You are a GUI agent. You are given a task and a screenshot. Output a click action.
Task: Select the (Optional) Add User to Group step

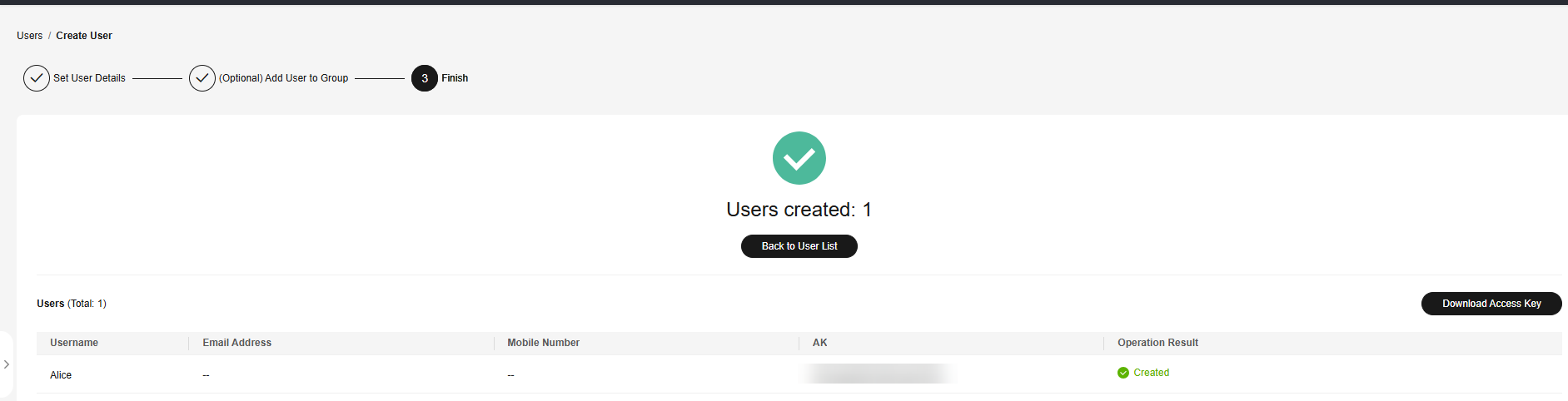[284, 78]
